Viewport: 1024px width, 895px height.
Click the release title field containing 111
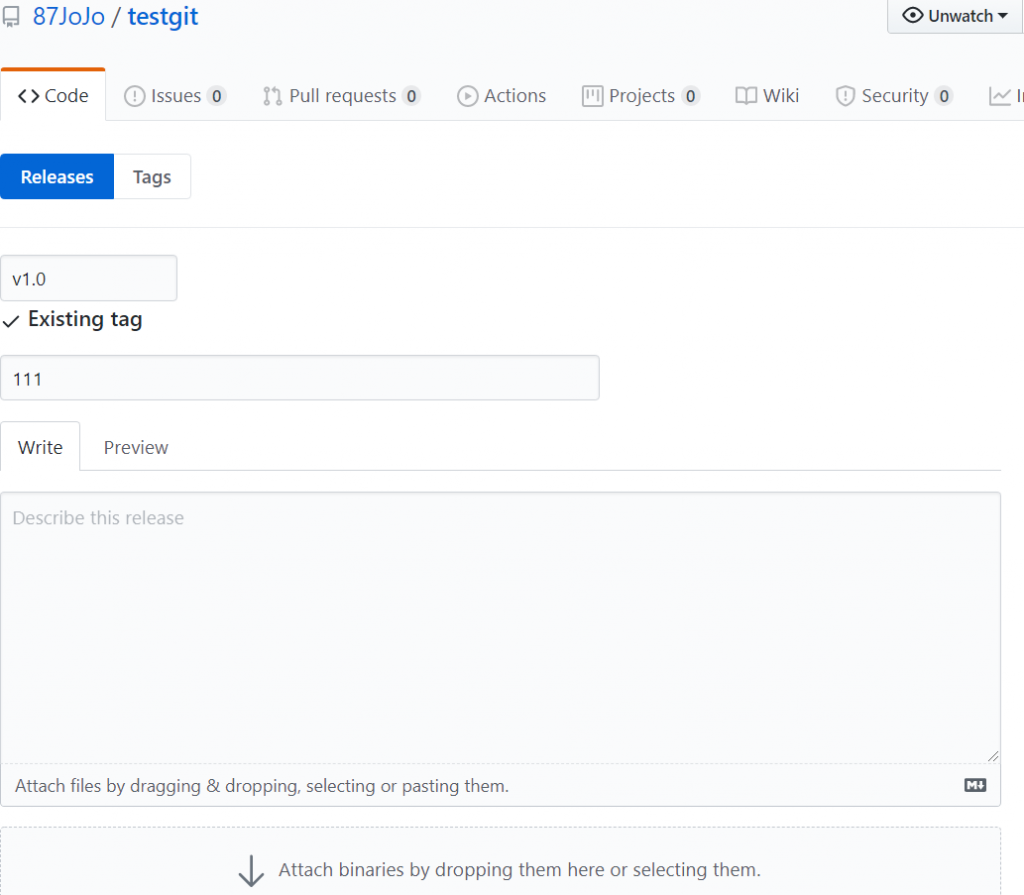tap(300, 378)
